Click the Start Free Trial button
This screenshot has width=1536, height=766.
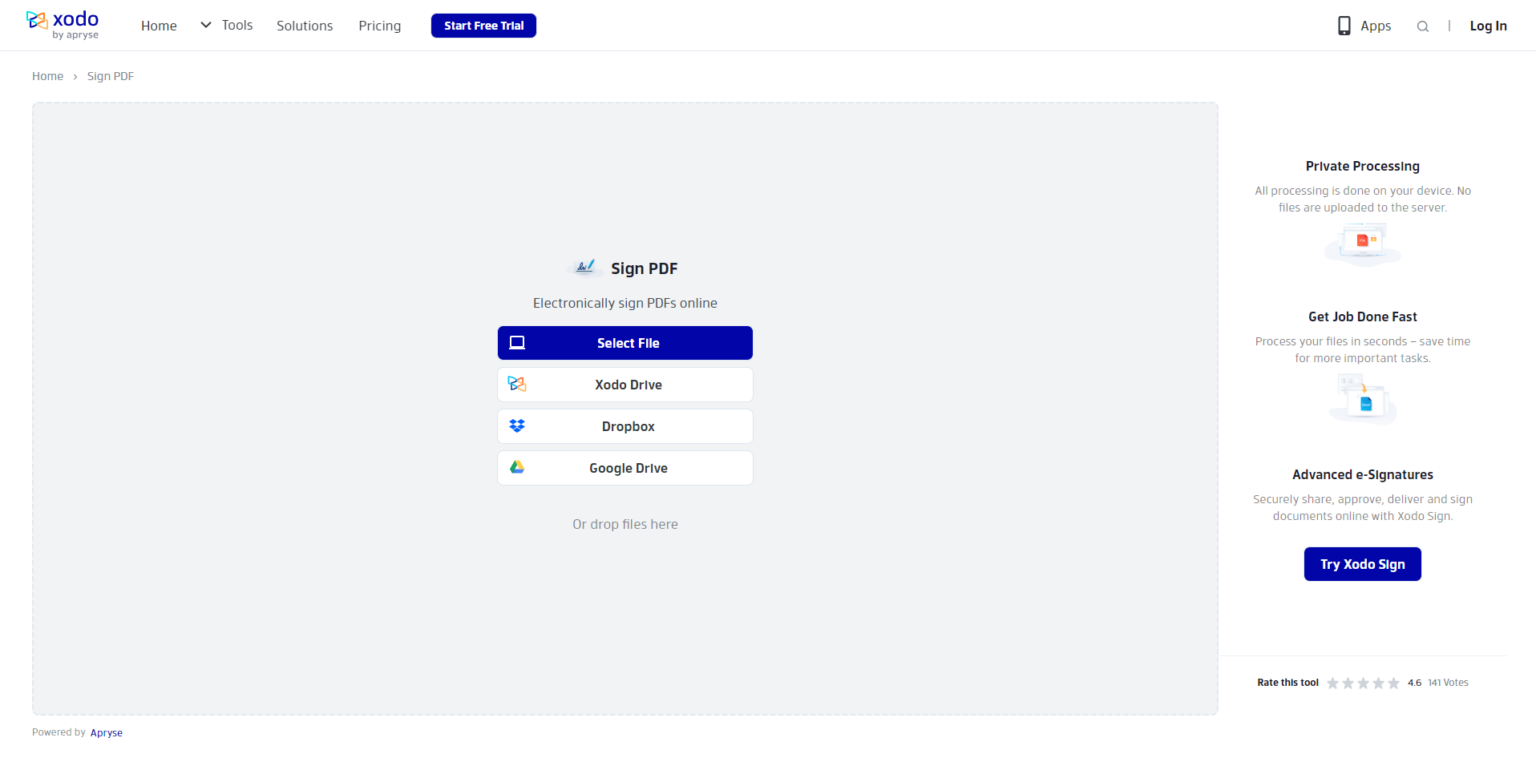pyautogui.click(x=483, y=25)
